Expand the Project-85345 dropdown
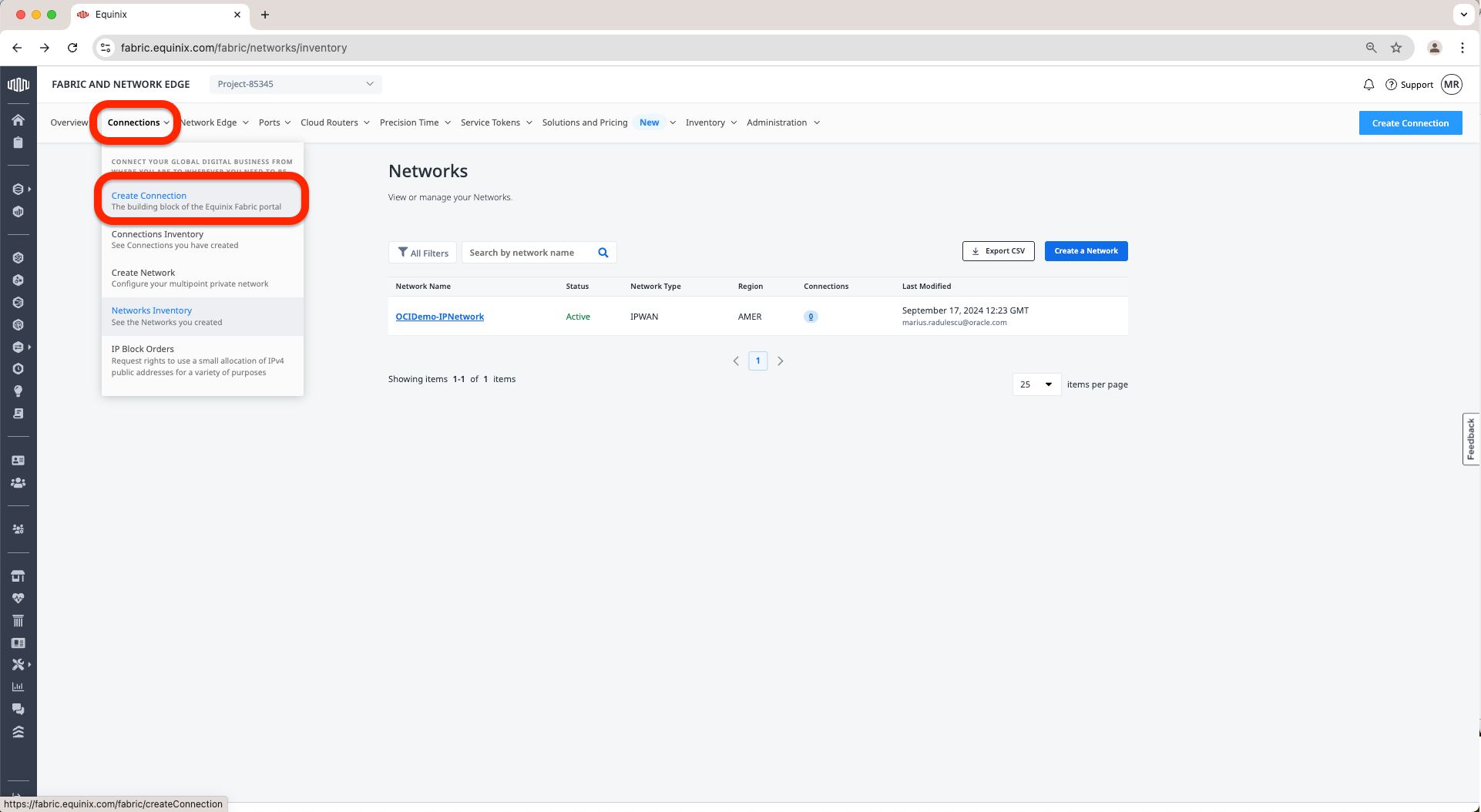The height and width of the screenshot is (812, 1481). tap(295, 84)
